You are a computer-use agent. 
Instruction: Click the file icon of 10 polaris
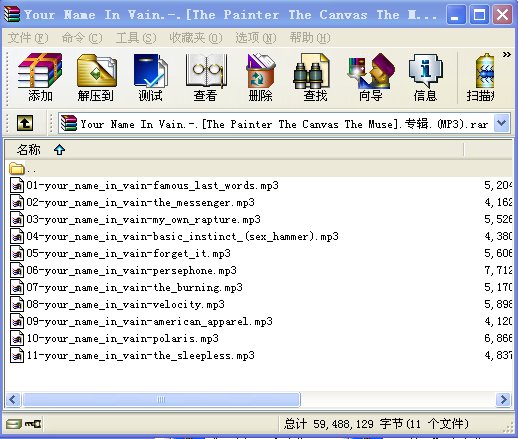coord(17,338)
